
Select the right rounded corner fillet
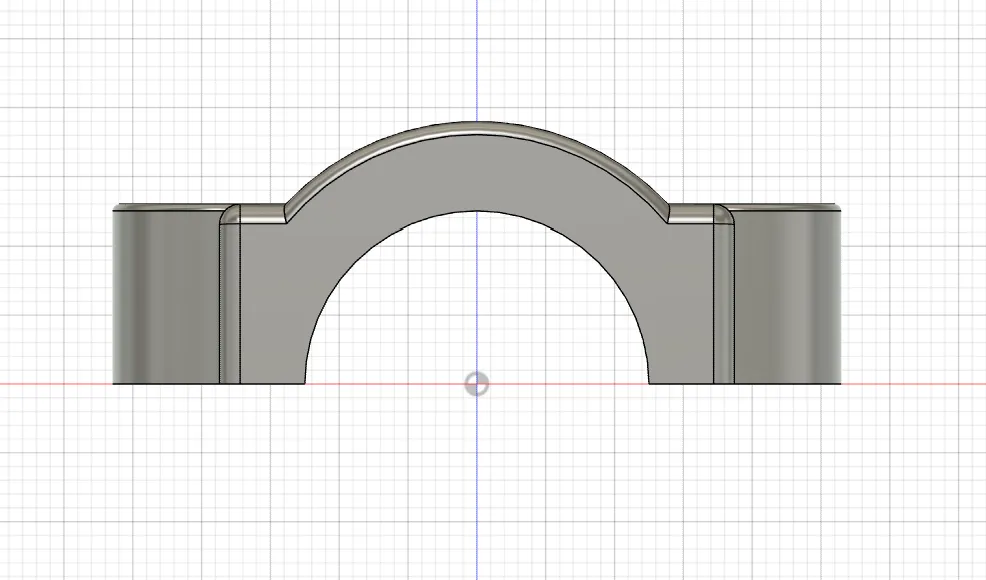[x=724, y=213]
